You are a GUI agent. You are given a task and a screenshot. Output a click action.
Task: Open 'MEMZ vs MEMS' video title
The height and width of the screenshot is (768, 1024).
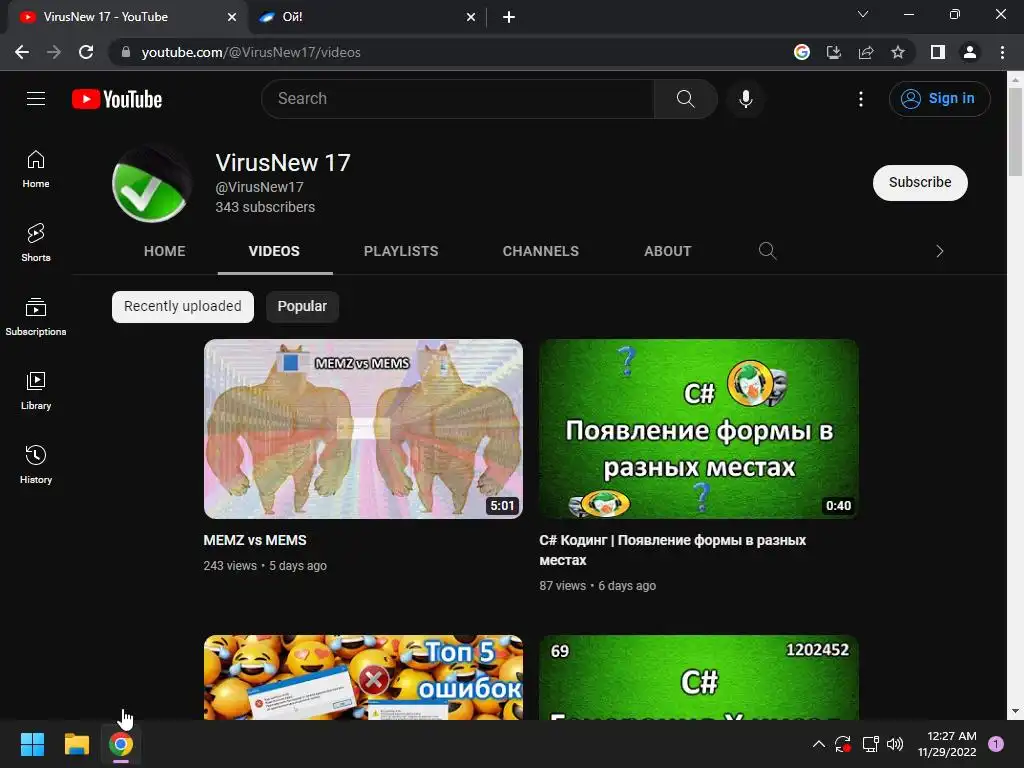[x=255, y=541]
